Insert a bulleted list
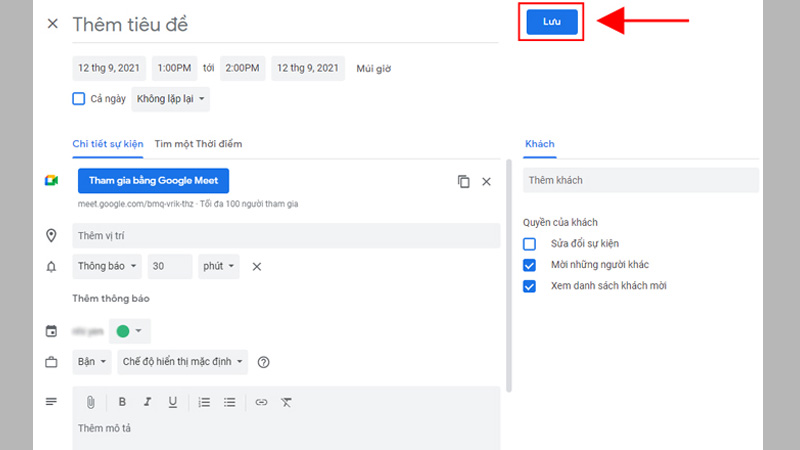This screenshot has height=450, width=800. click(x=230, y=402)
